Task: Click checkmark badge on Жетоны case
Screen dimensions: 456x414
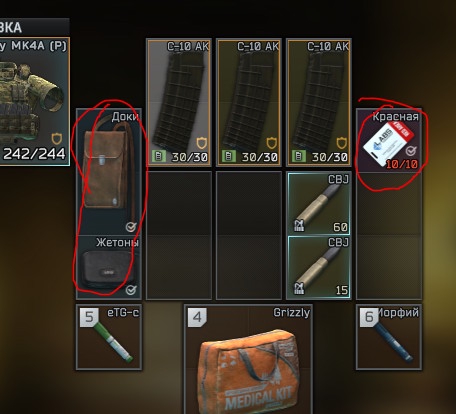Action: point(131,290)
